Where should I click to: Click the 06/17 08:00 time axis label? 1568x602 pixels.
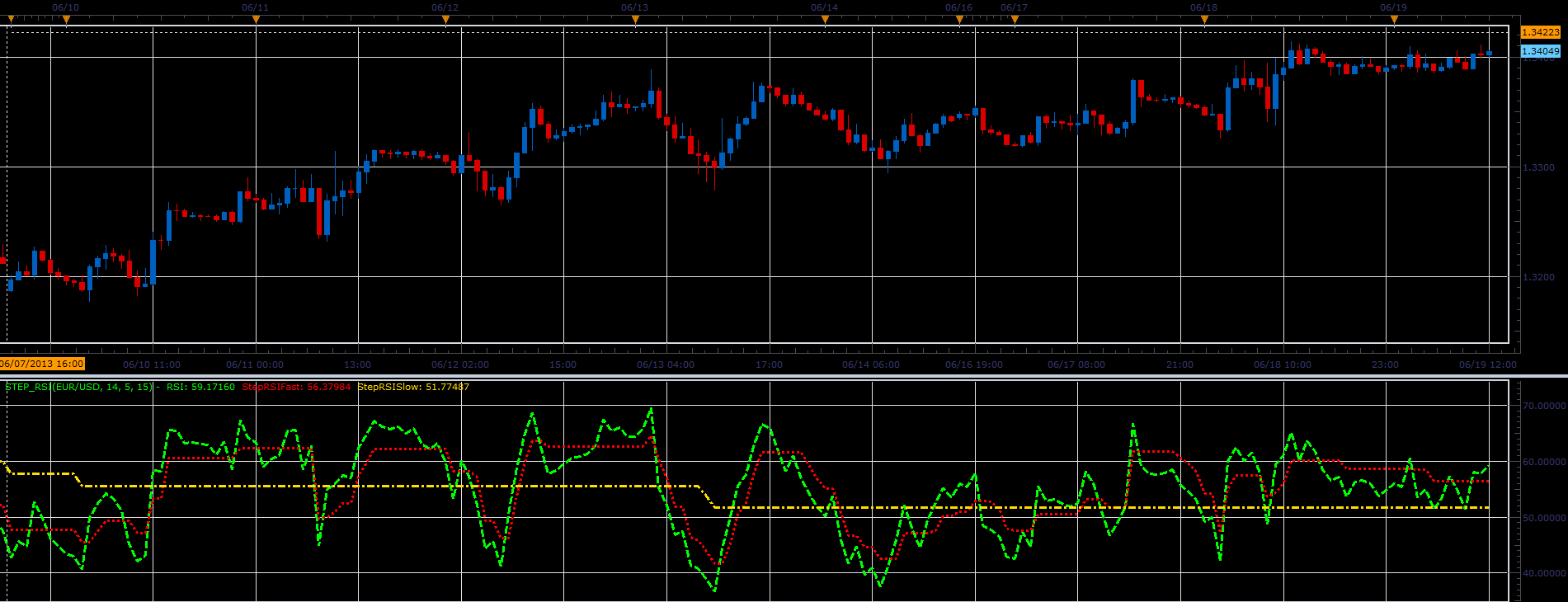(x=1076, y=364)
